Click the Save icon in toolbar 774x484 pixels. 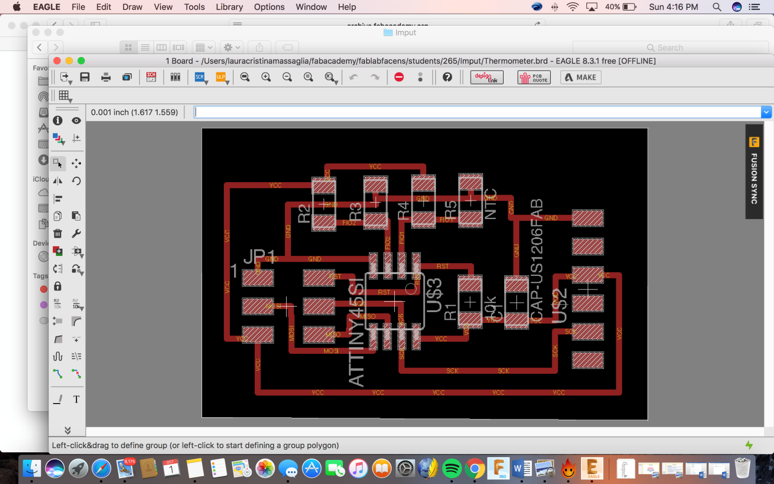(x=85, y=77)
